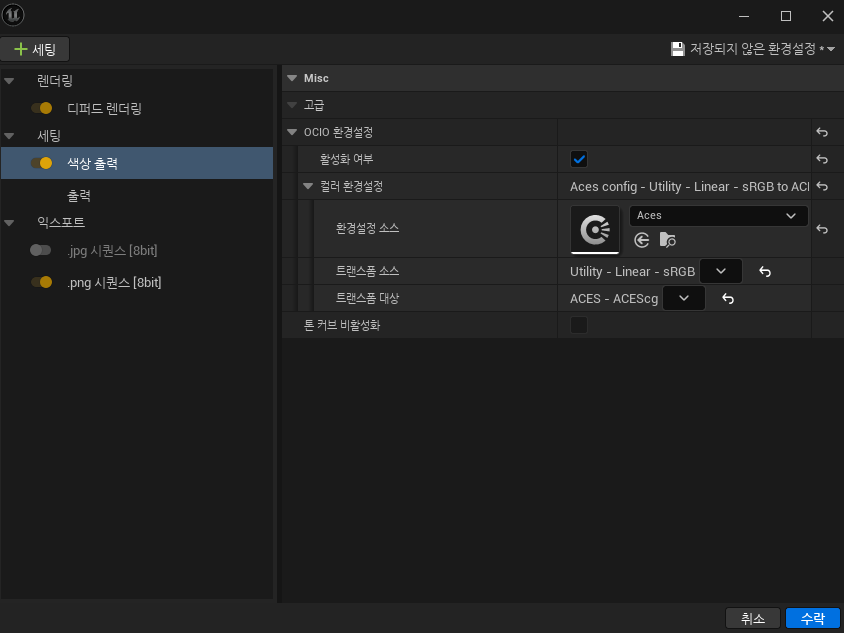
Task: Click the 'use selected asset' arrow icon
Action: click(x=642, y=240)
